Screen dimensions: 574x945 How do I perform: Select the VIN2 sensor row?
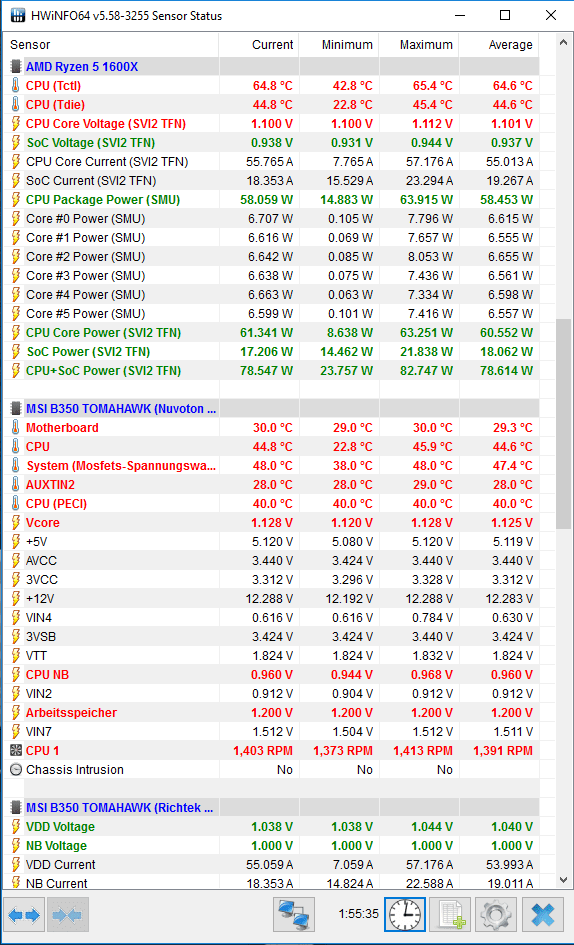pos(271,694)
